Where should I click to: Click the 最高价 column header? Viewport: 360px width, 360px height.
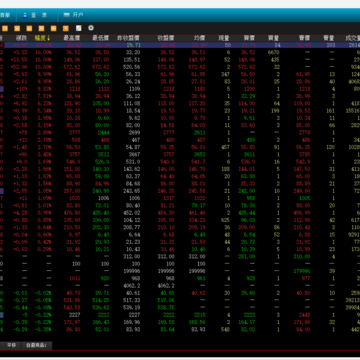coord(72,38)
